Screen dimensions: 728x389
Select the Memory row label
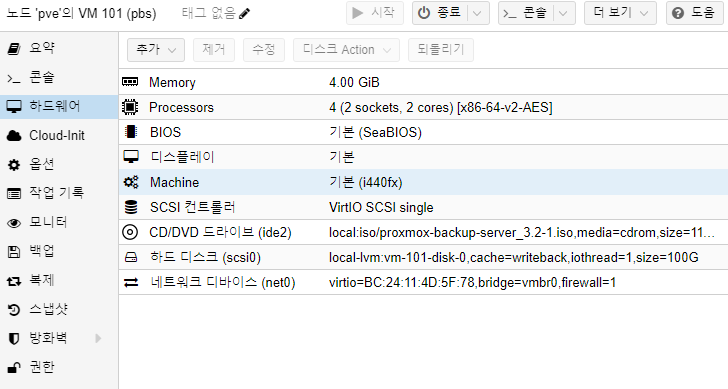click(172, 83)
